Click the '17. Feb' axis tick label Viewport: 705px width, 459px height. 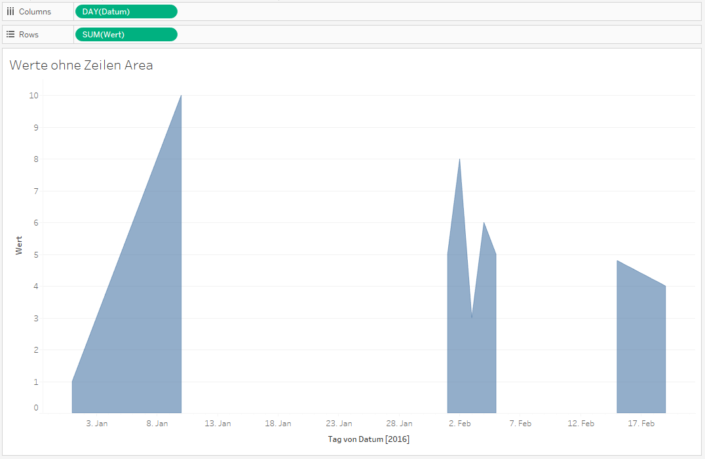pyautogui.click(x=641, y=423)
